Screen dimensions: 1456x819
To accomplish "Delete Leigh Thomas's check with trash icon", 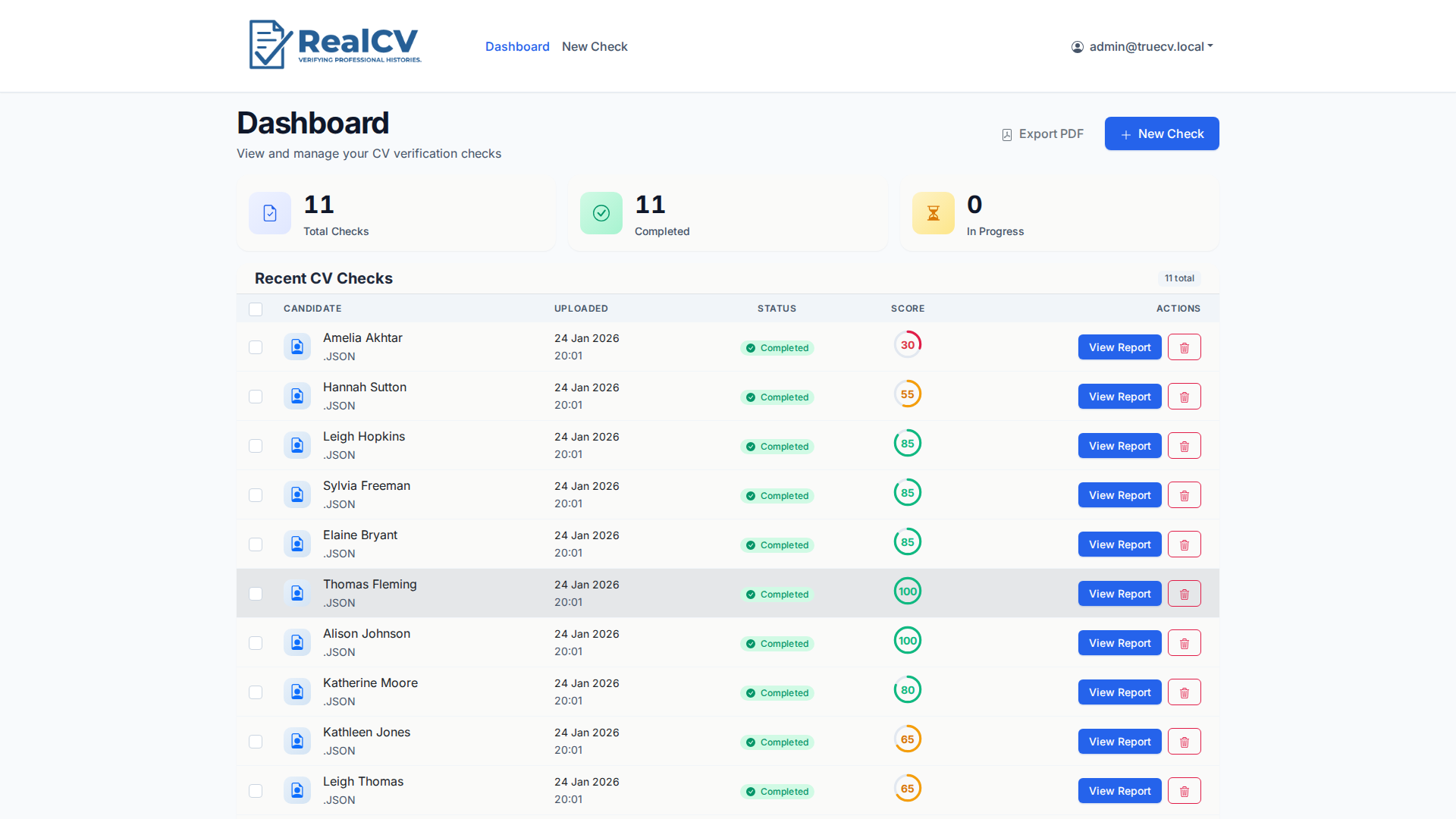I will pos(1184,791).
